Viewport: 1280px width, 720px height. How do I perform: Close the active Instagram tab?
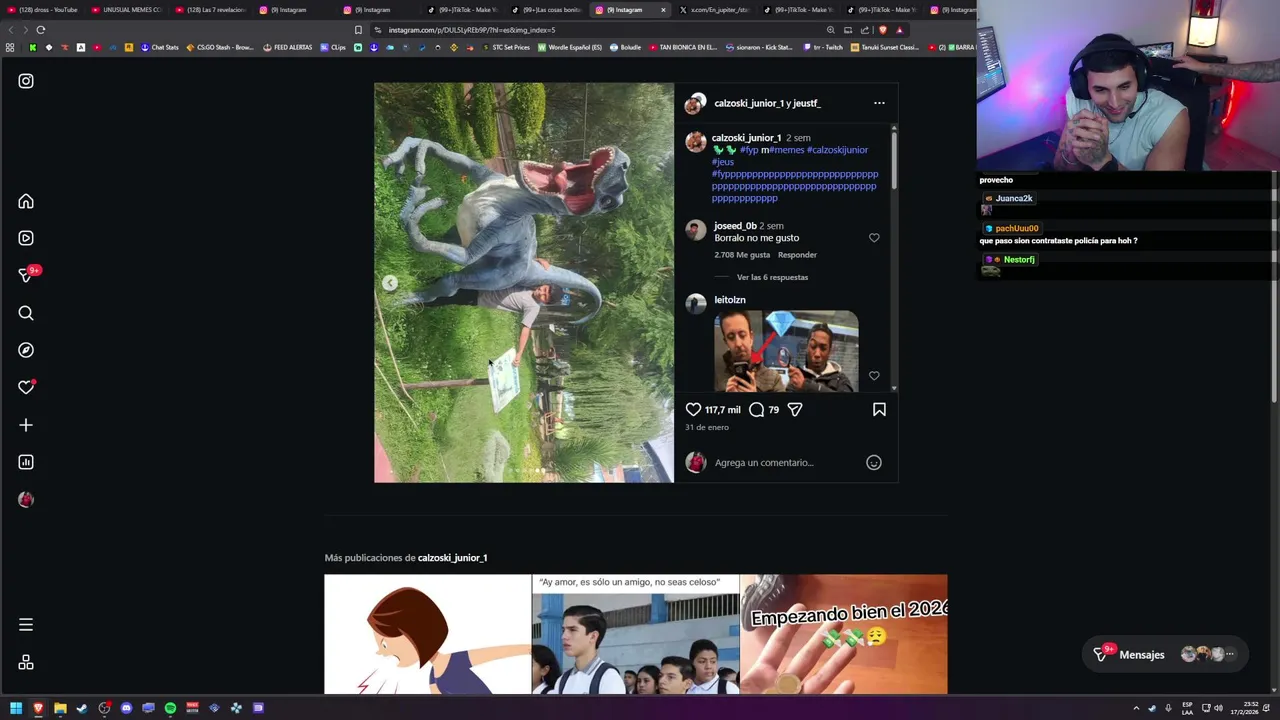coord(663,10)
